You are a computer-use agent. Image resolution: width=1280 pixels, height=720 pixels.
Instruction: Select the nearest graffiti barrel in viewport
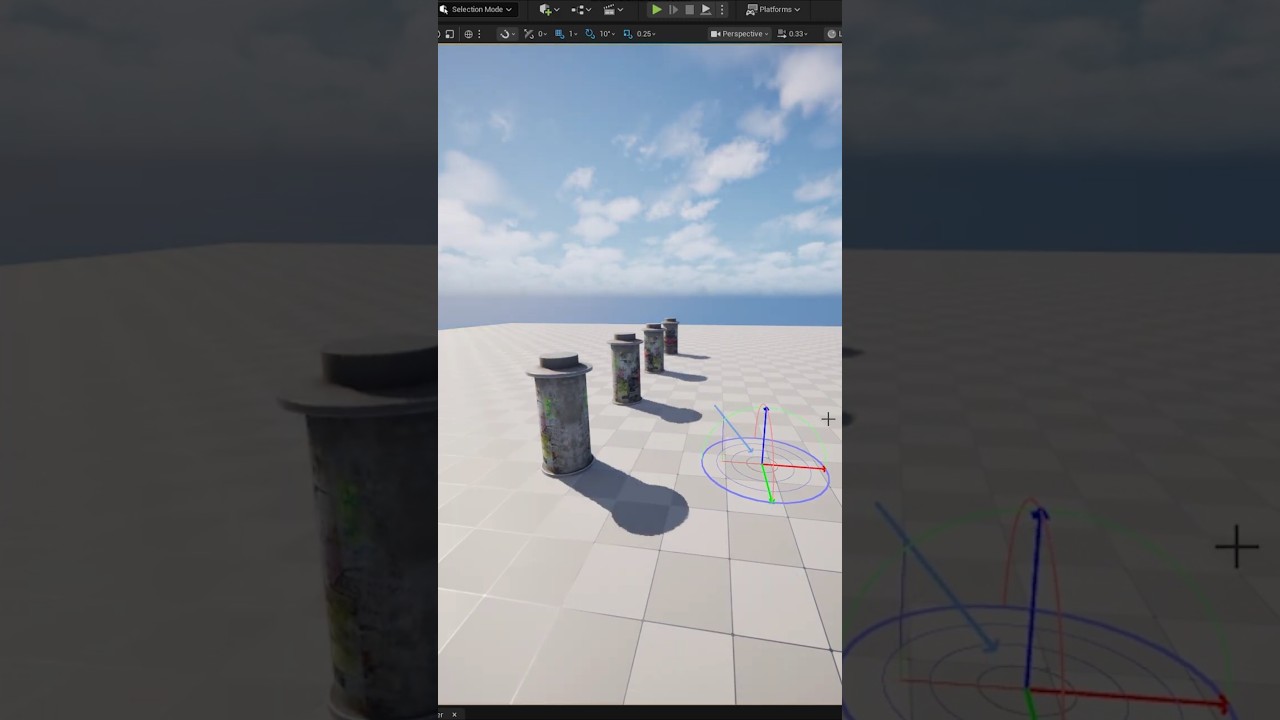point(561,414)
